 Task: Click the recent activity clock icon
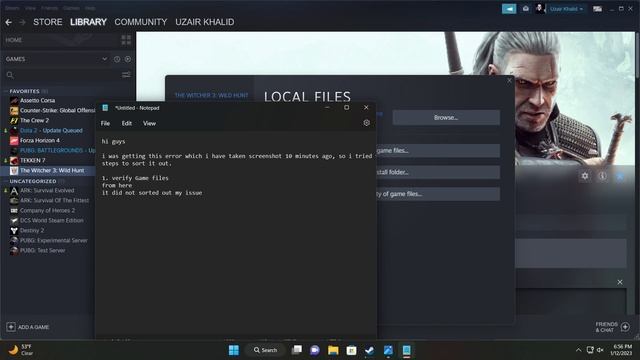(x=117, y=59)
